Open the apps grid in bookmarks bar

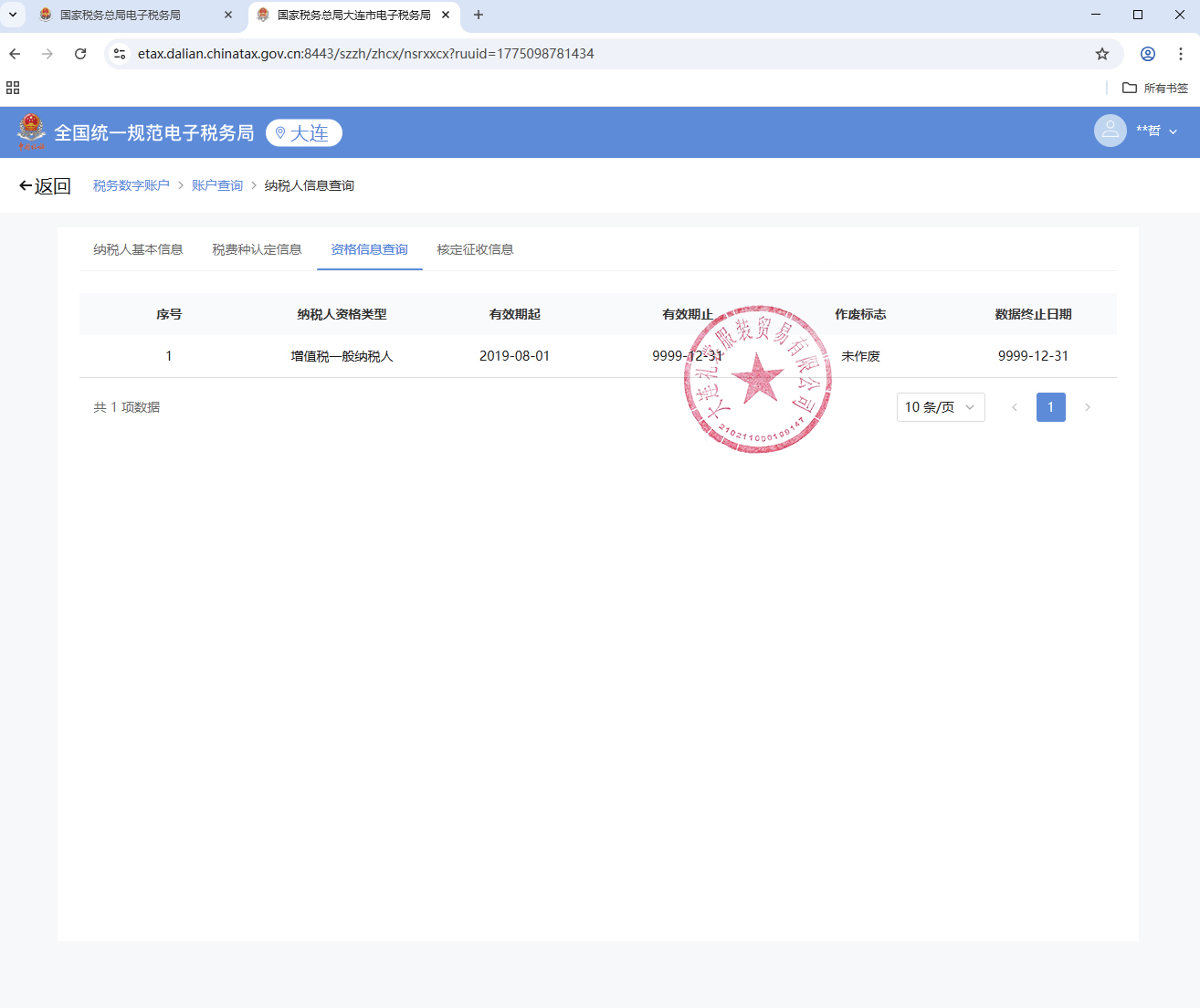point(13,88)
